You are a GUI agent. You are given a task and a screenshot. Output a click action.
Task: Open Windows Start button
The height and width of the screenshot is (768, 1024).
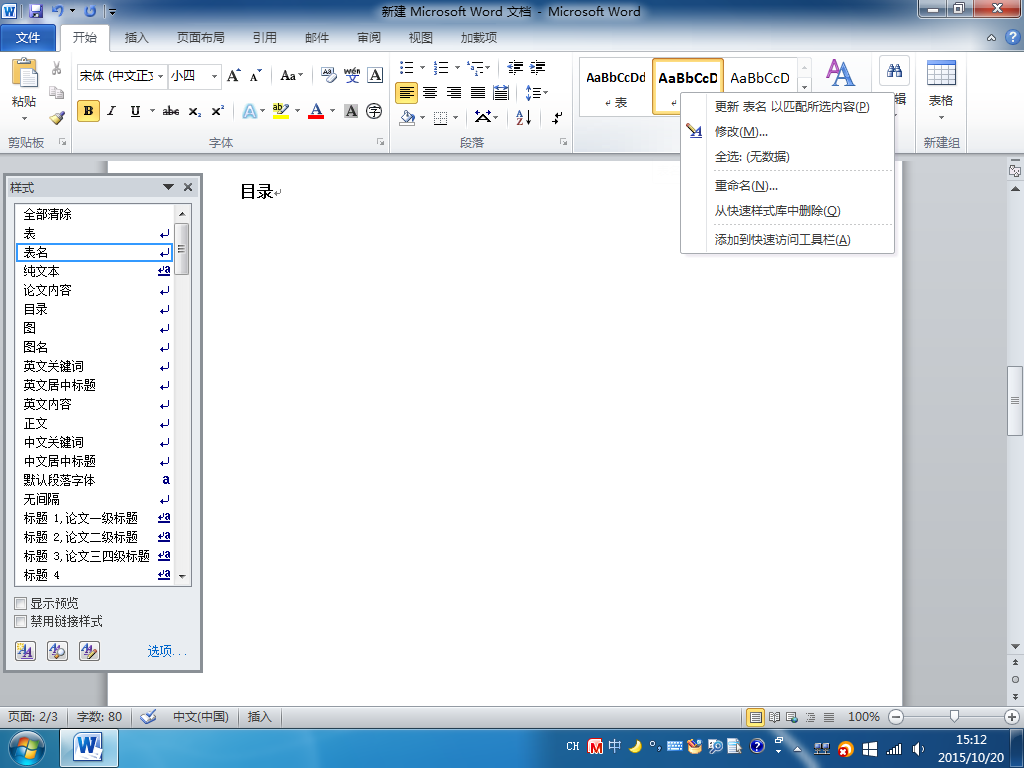pos(27,748)
